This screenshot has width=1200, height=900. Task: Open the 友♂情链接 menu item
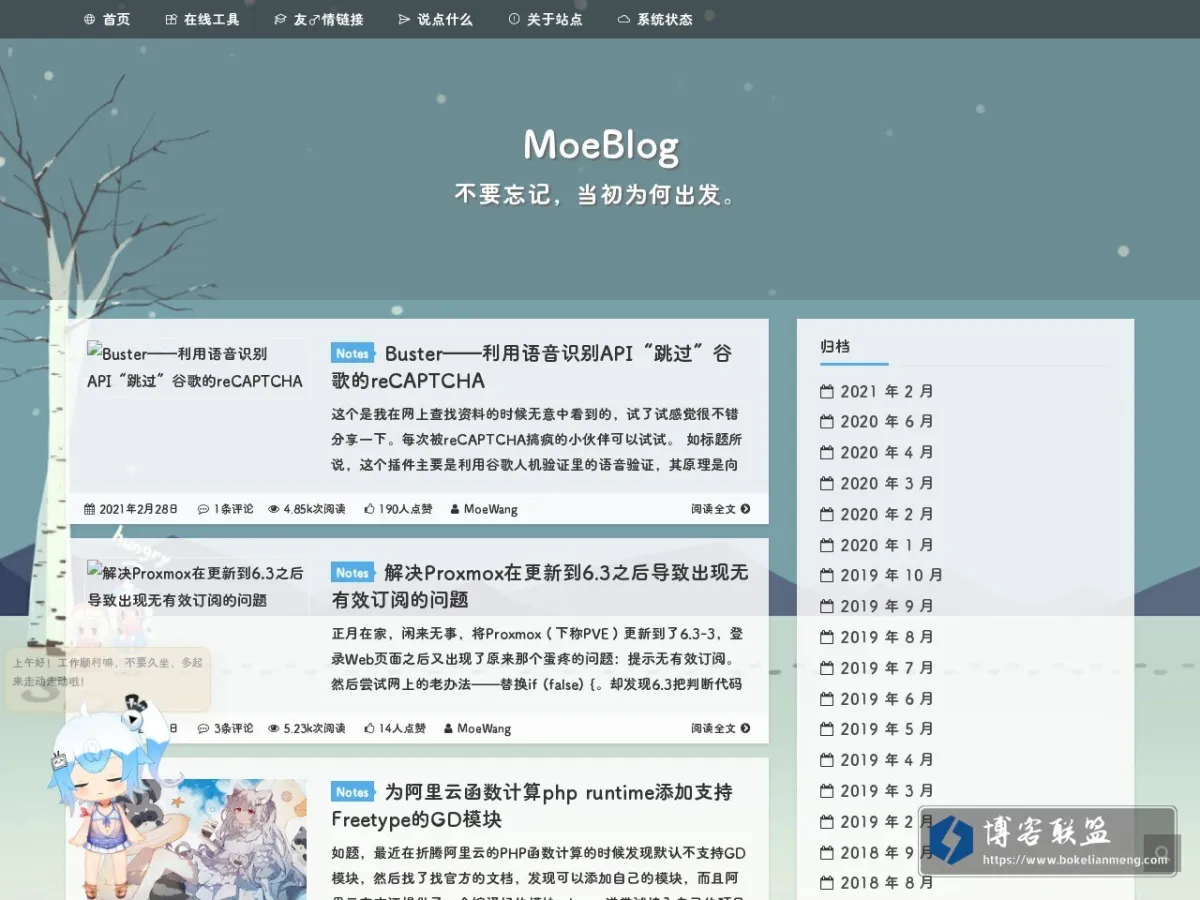(319, 19)
